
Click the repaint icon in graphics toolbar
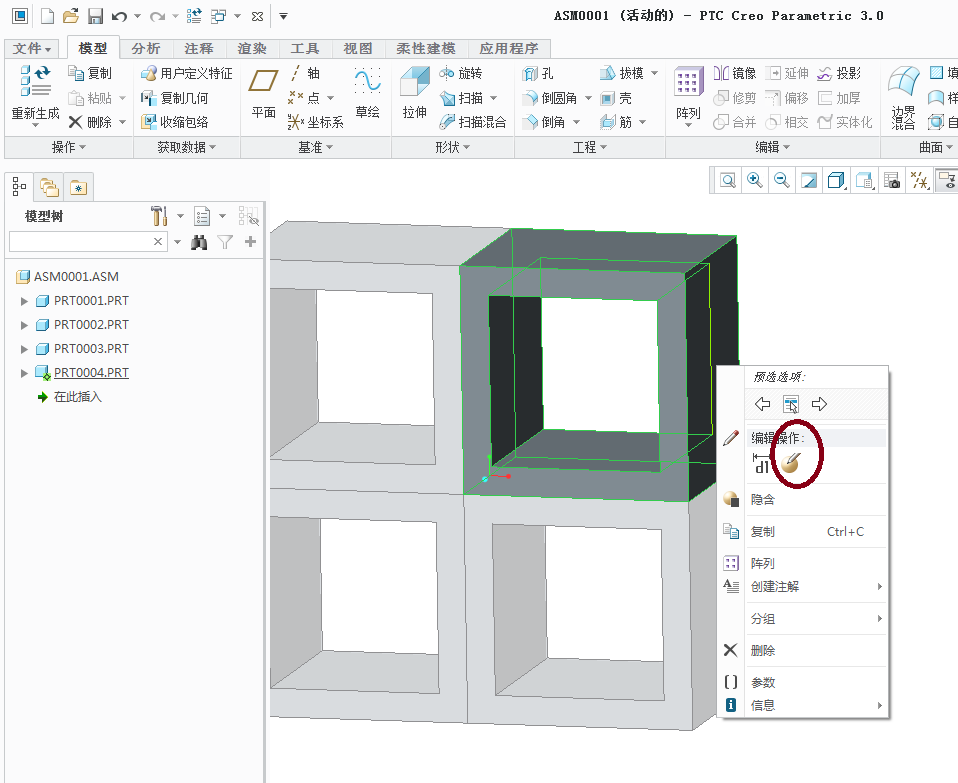809,180
